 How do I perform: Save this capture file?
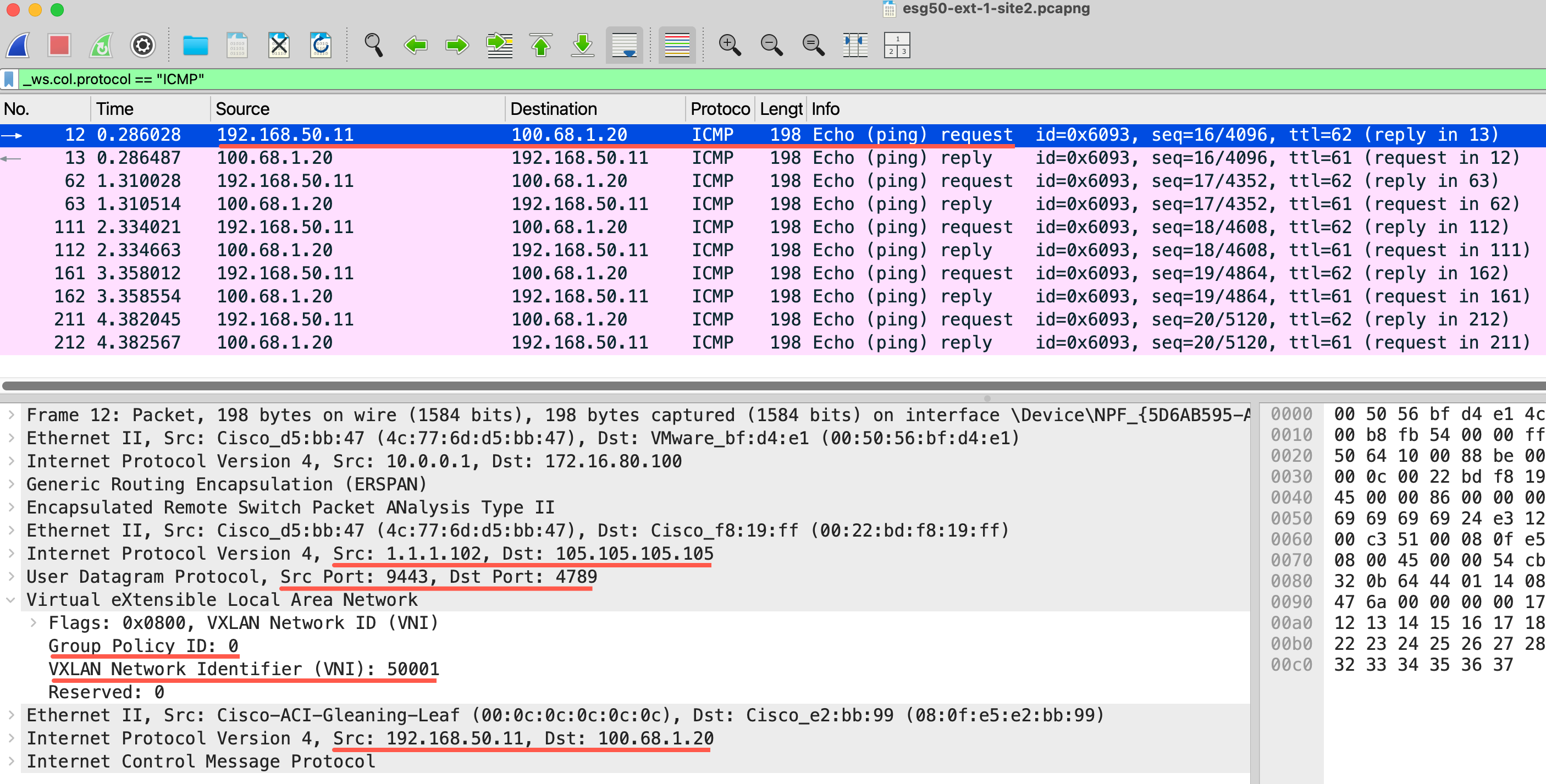[x=237, y=45]
